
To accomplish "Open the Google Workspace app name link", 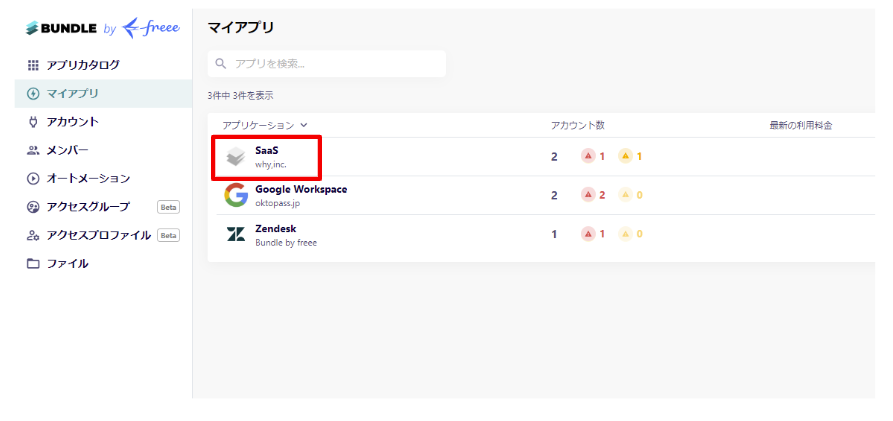I will click(x=301, y=189).
